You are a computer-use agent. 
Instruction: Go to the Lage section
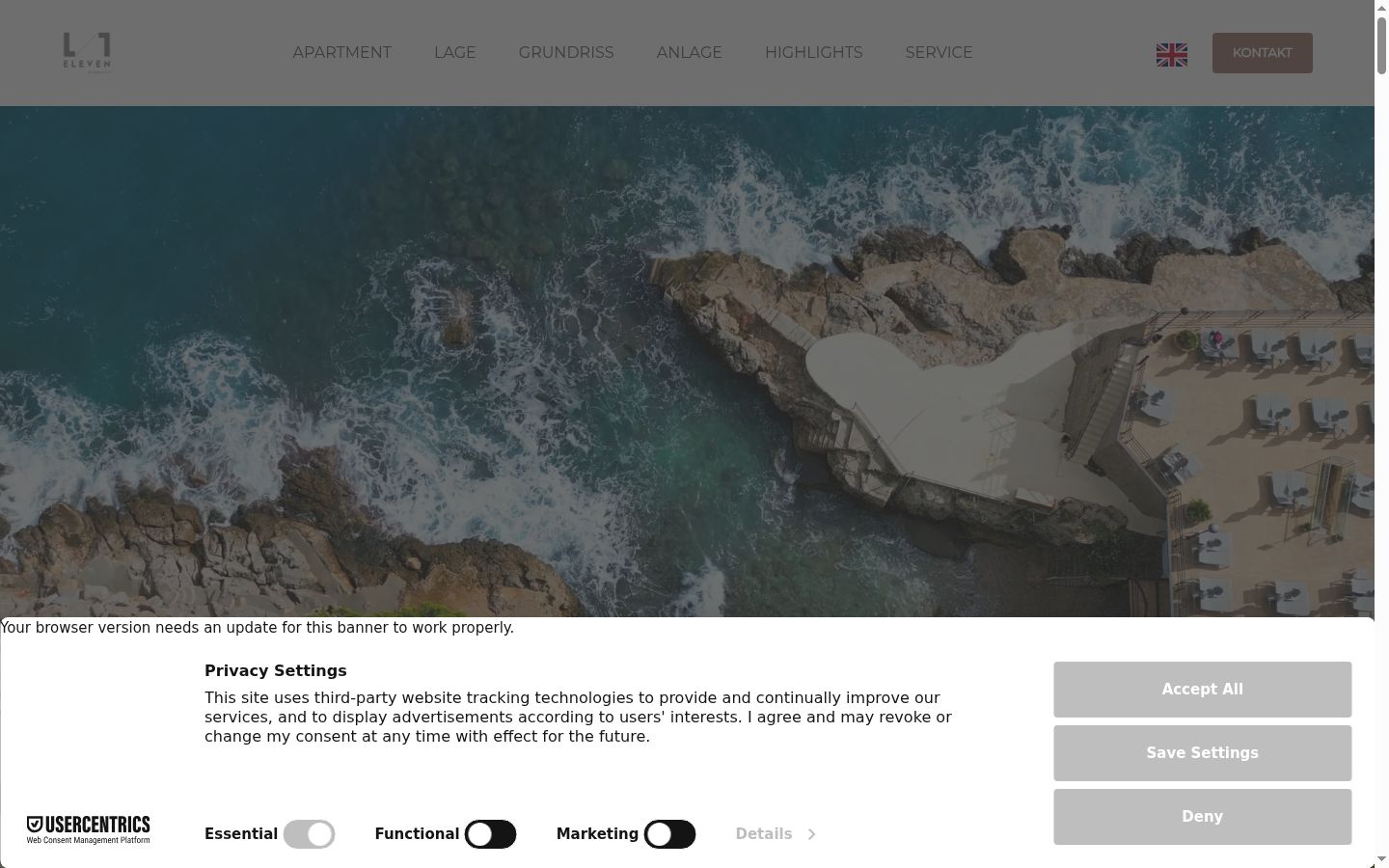(x=455, y=53)
